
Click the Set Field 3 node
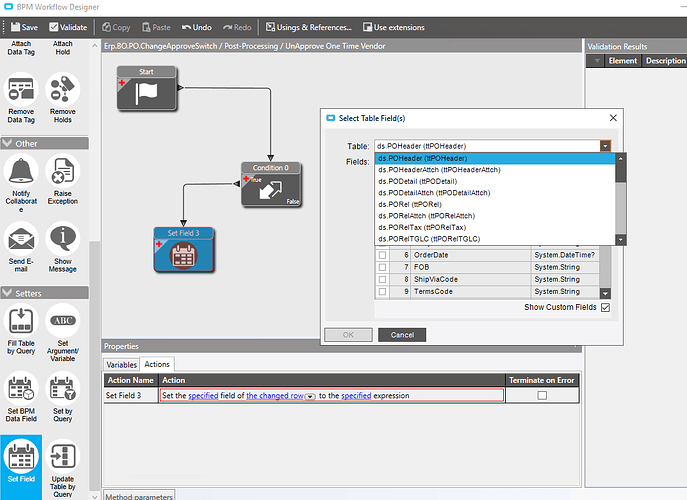(x=184, y=249)
